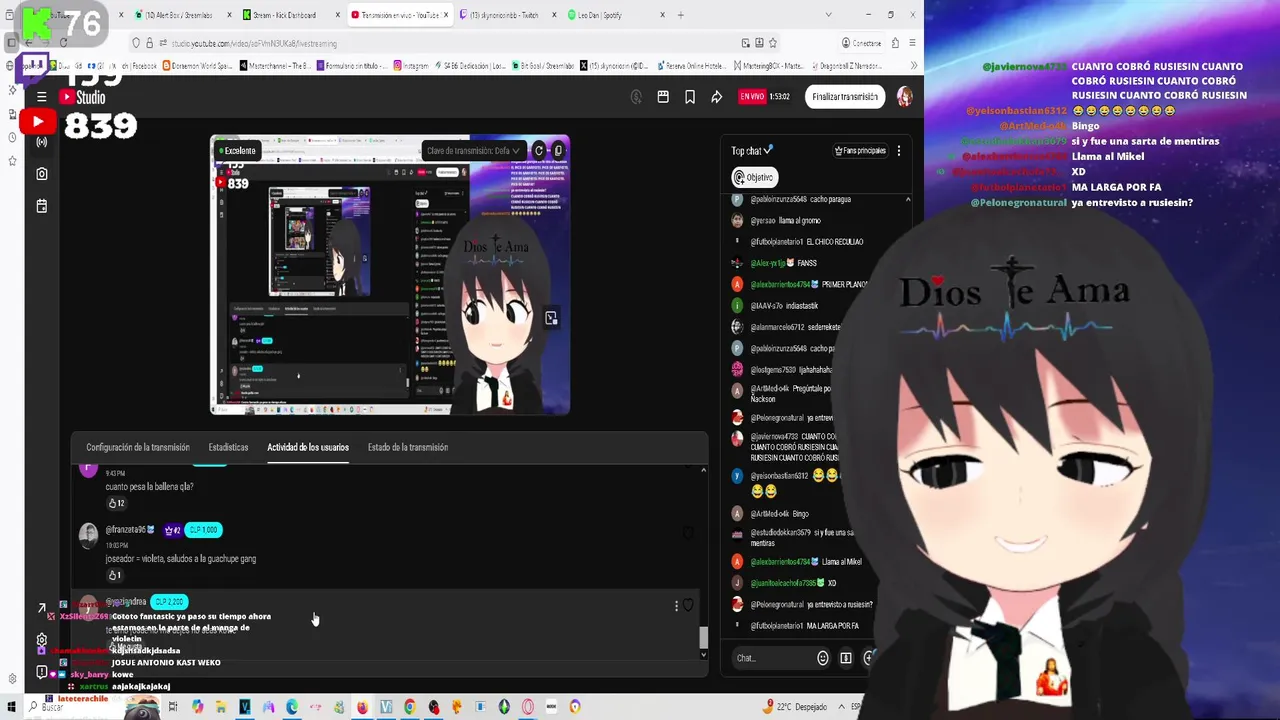Heart the CLP 2.200 Super Chat comment
Image resolution: width=1280 pixels, height=720 pixels.
click(688, 606)
